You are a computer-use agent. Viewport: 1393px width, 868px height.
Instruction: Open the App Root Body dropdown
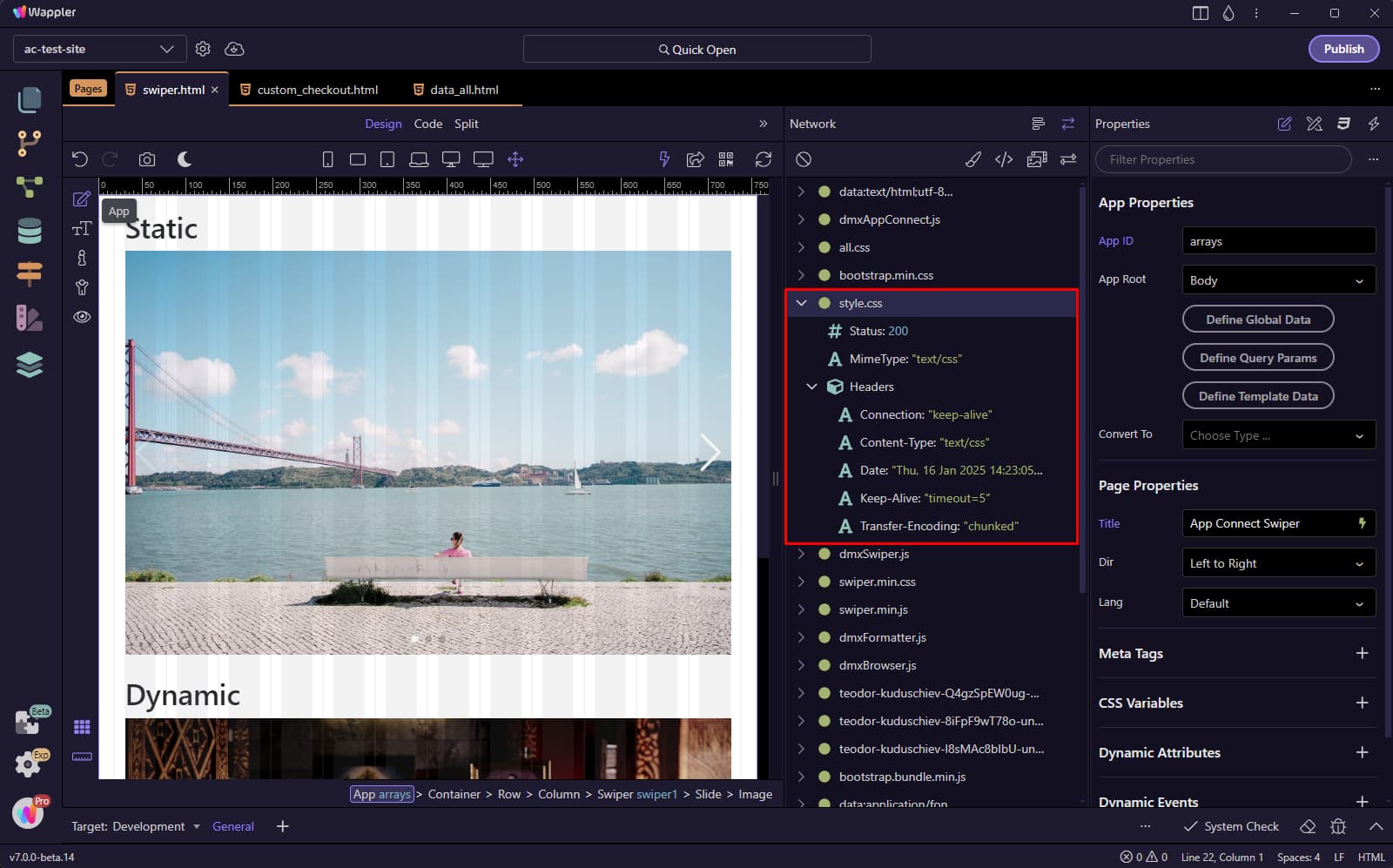click(x=1279, y=280)
